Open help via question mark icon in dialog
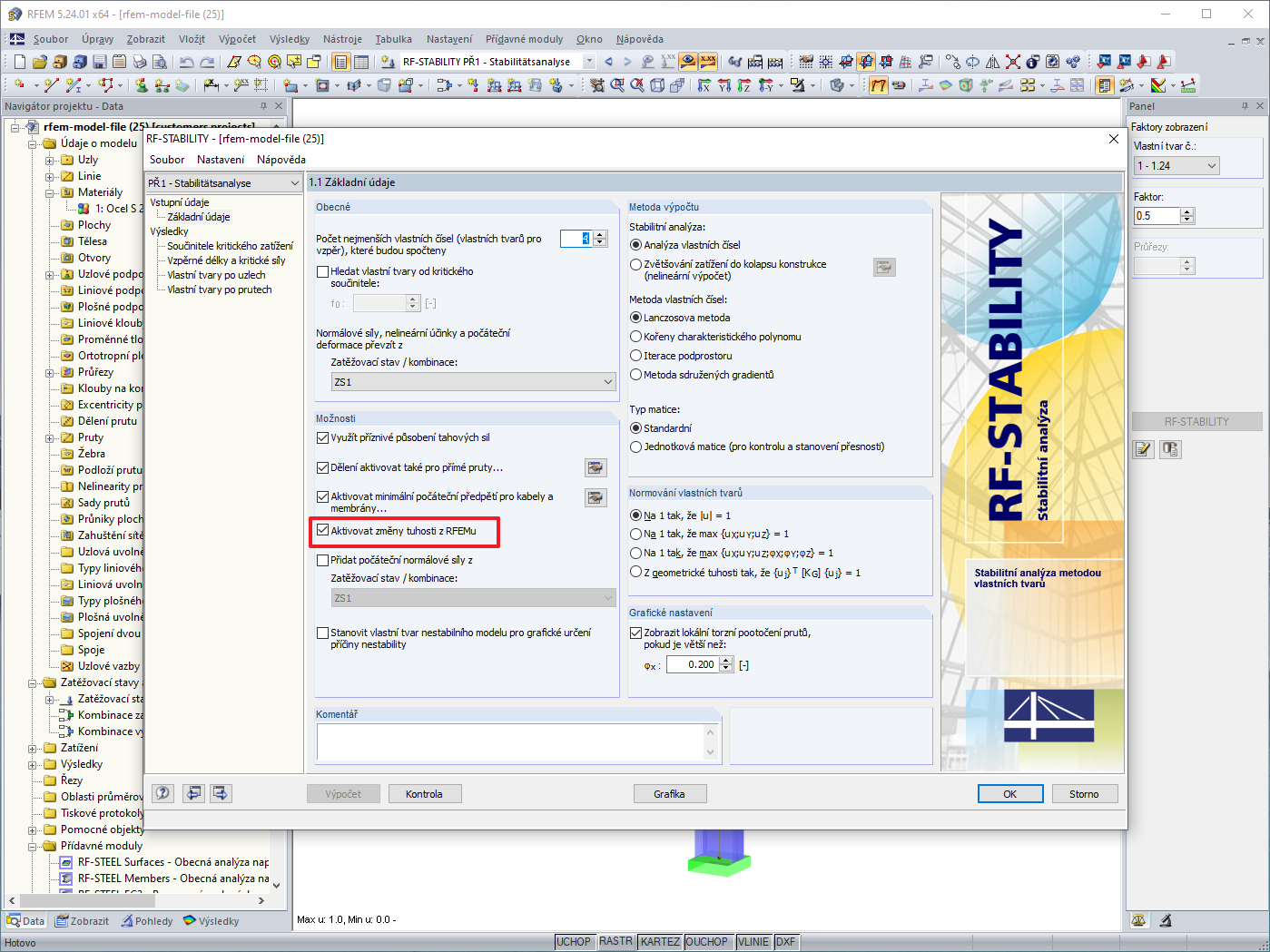This screenshot has width=1270, height=952. click(162, 793)
